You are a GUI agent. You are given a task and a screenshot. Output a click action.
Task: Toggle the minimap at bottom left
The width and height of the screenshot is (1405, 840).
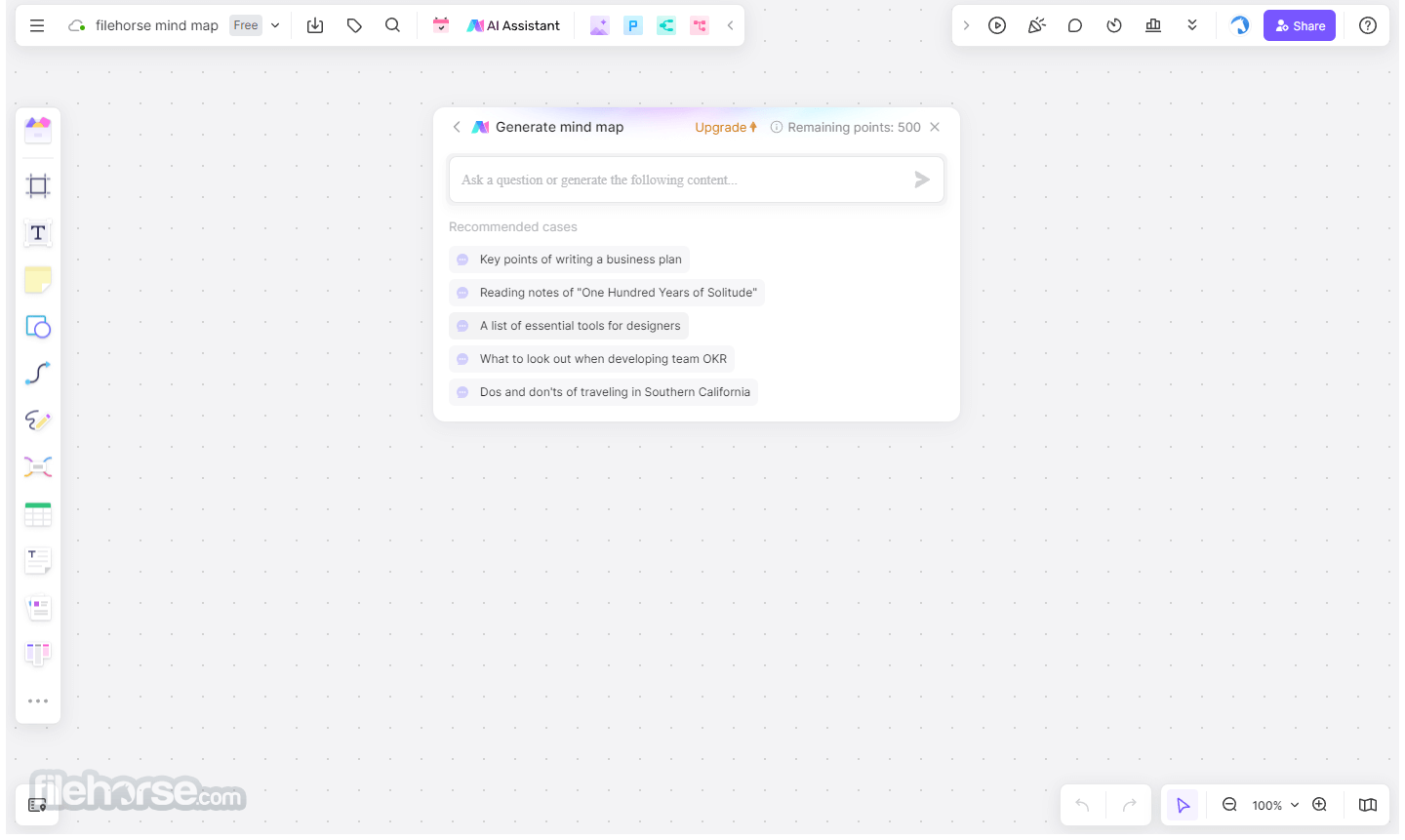pyautogui.click(x=37, y=805)
